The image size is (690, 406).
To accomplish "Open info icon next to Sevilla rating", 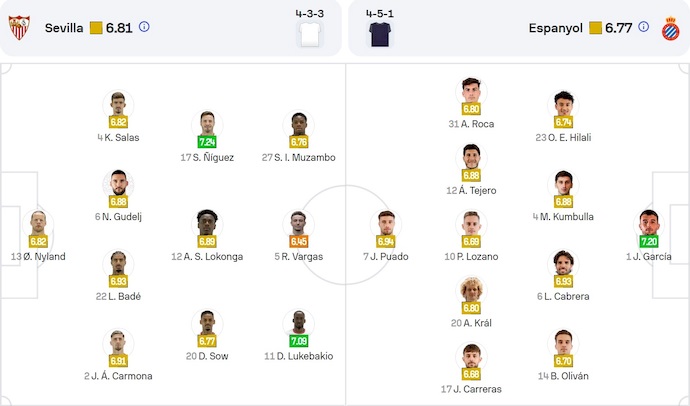I will [x=144, y=27].
